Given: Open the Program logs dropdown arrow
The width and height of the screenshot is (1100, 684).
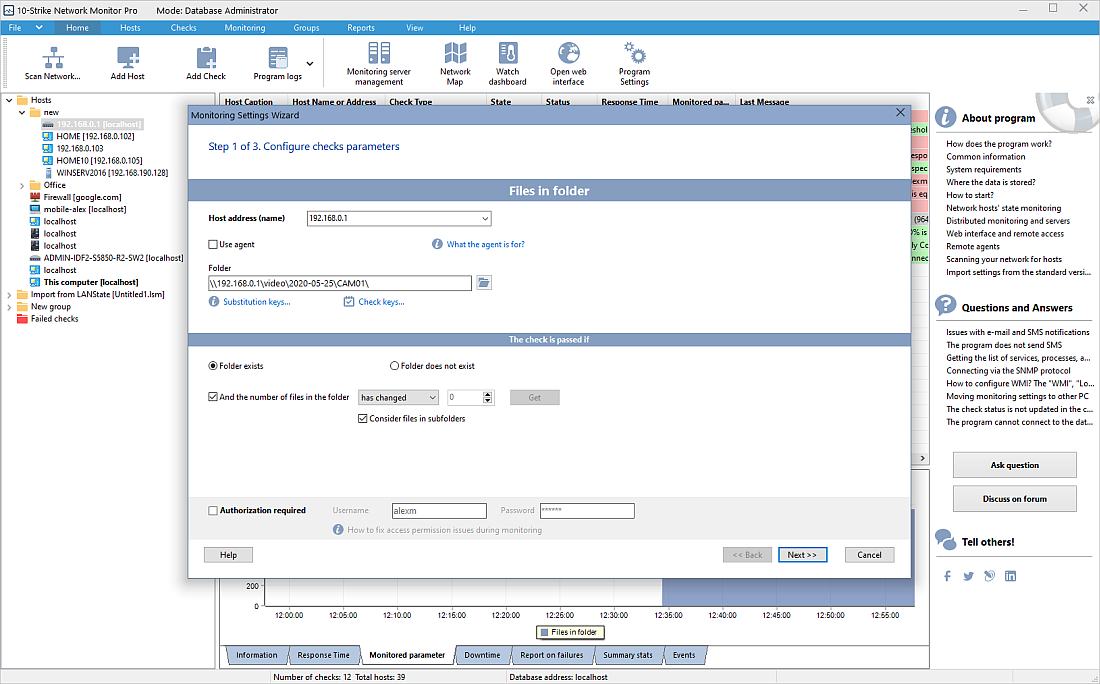Looking at the screenshot, I should 310,63.
